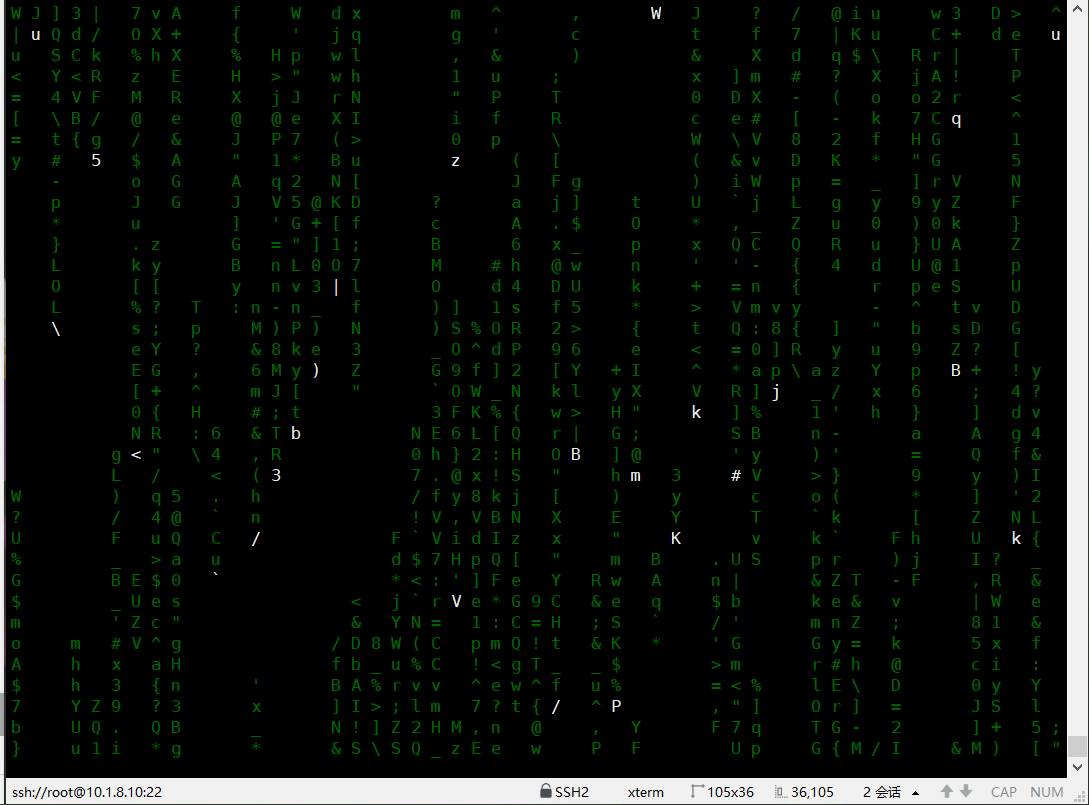The height and width of the screenshot is (805, 1089).
Task: Click the terminal vertical scrollbar thumb
Action: click(x=1077, y=746)
